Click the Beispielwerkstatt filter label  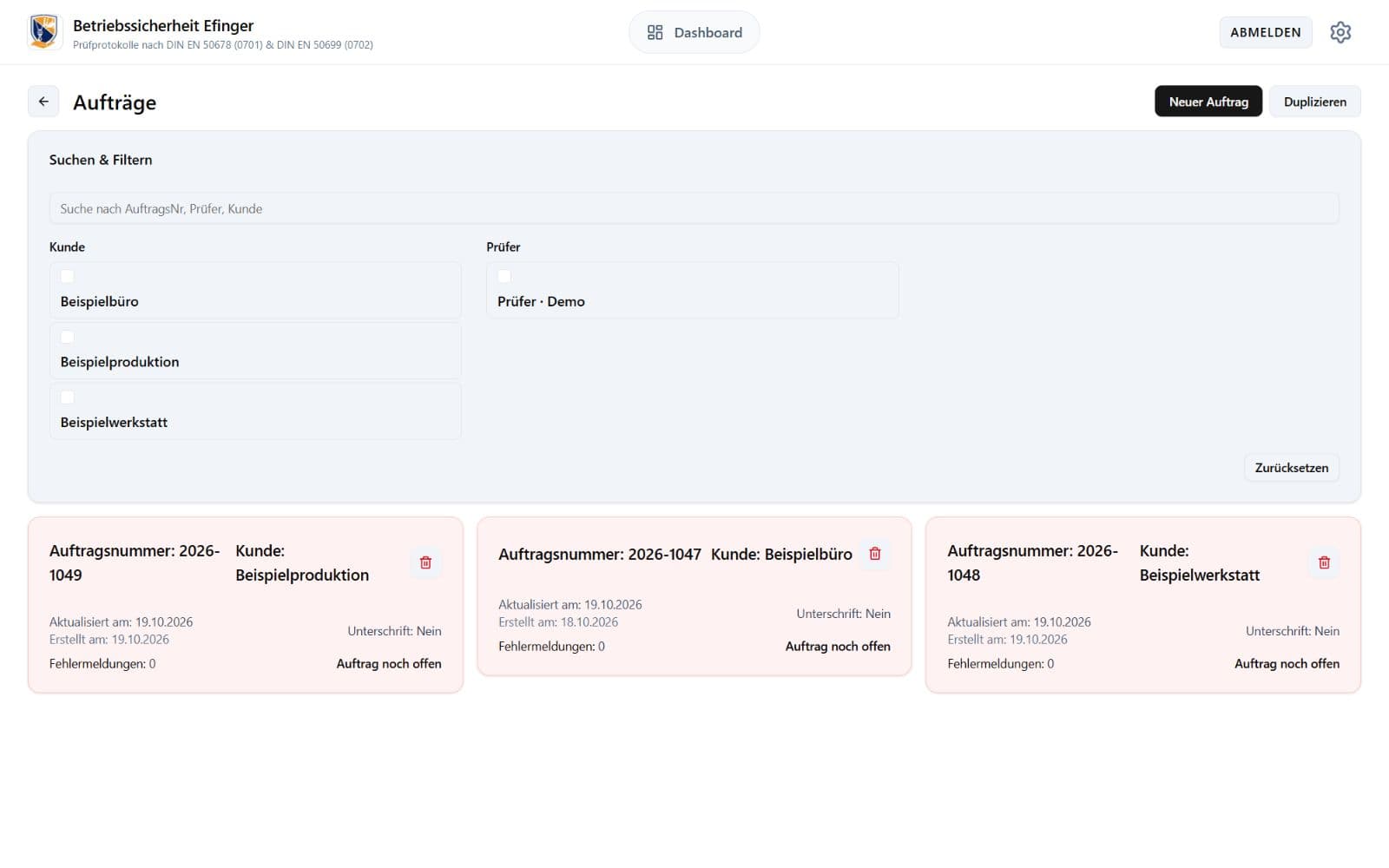pos(114,422)
